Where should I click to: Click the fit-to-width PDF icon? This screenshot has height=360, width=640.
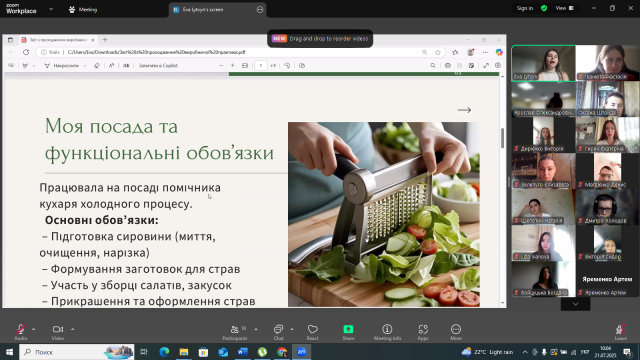(x=245, y=66)
